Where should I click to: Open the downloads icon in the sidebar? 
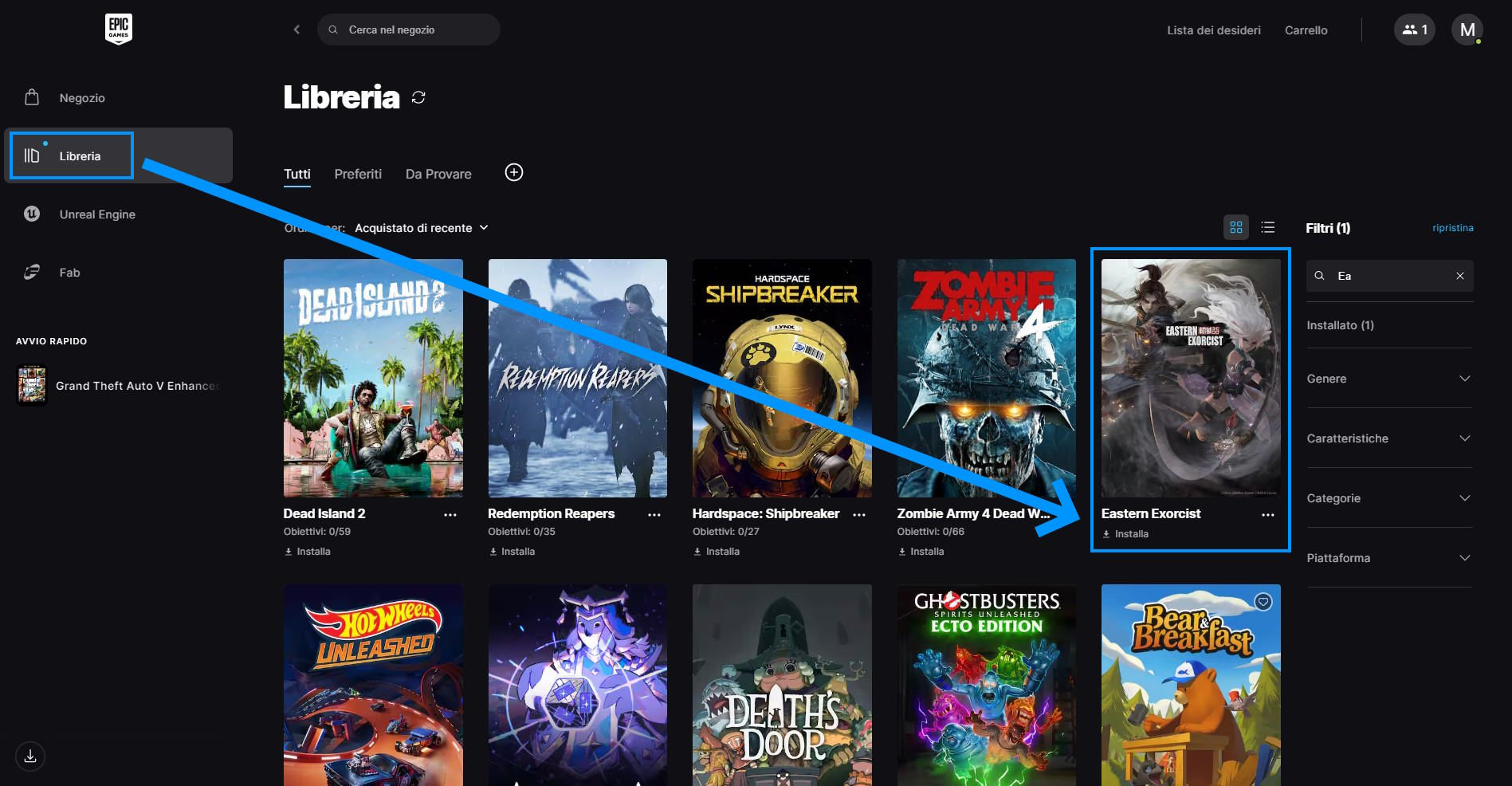click(x=30, y=757)
